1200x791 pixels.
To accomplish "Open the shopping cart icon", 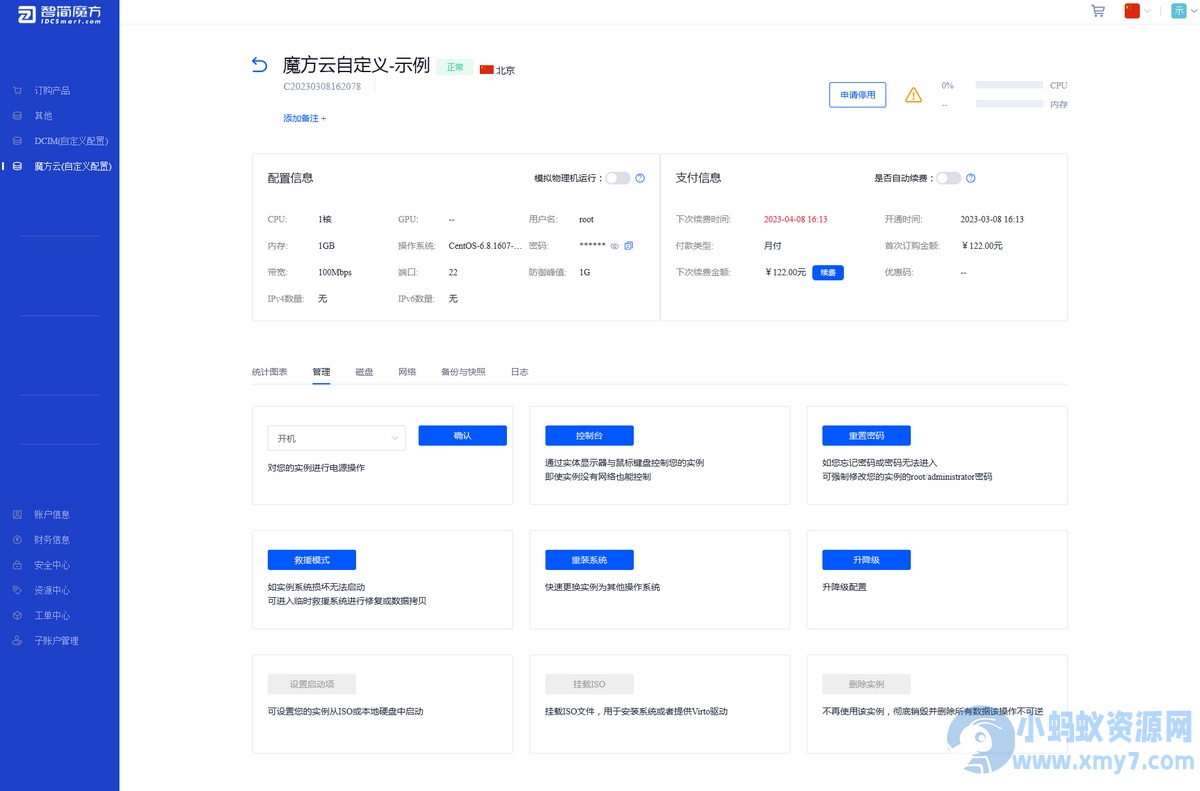I will pyautogui.click(x=1098, y=11).
